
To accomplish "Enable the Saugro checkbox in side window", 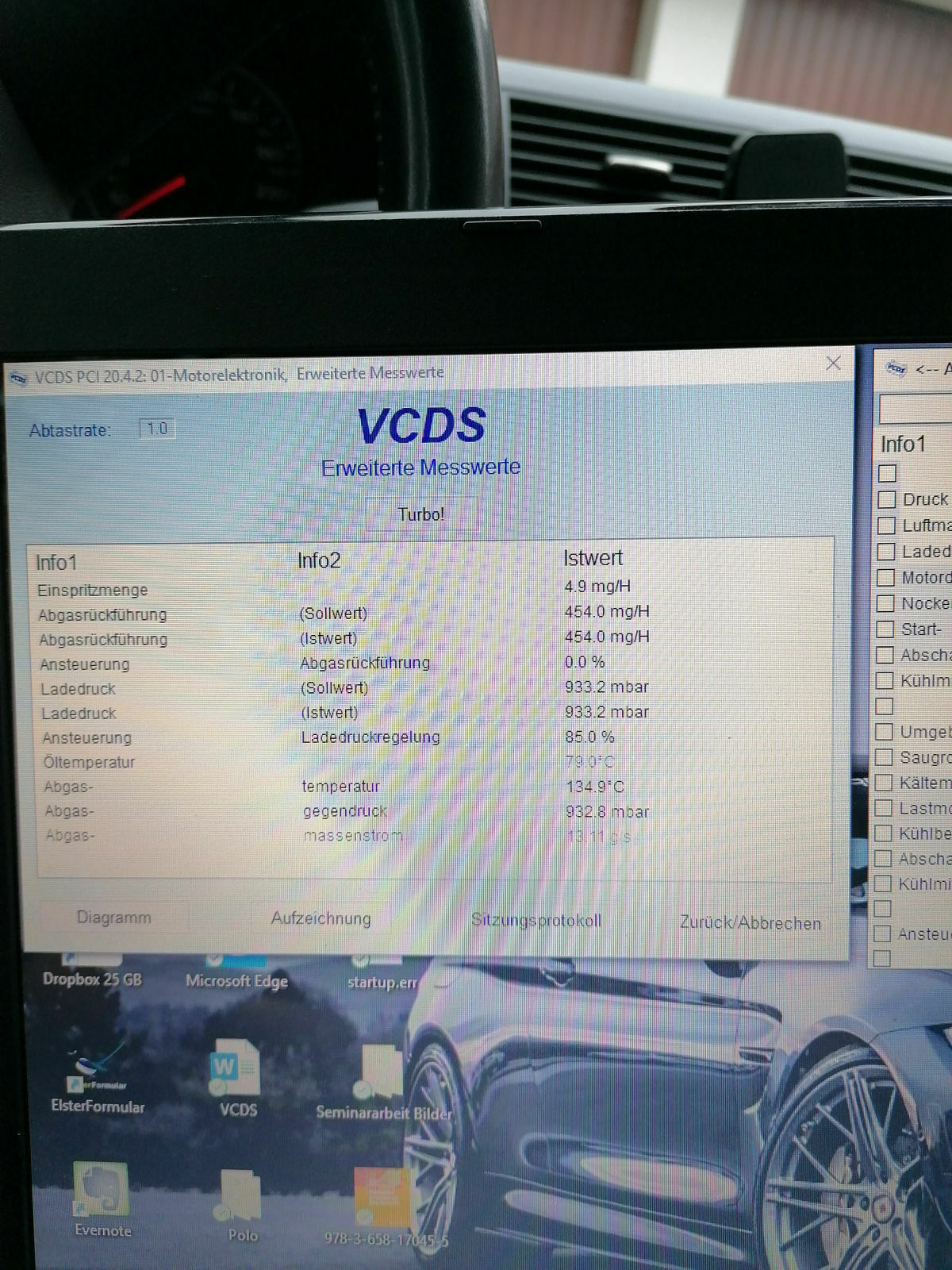I will pos(884,757).
